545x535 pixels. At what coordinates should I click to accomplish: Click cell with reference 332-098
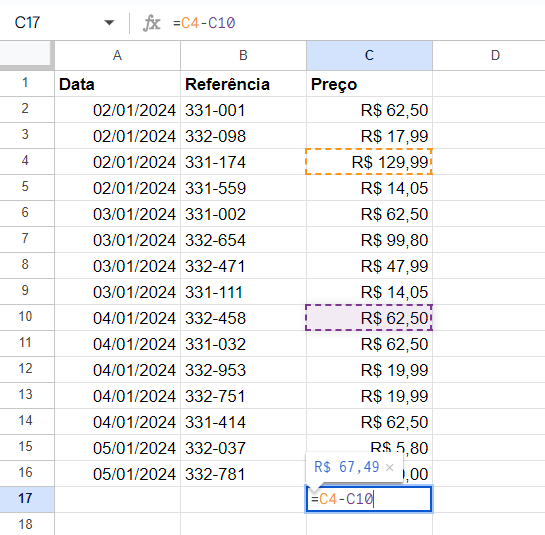pos(243,136)
